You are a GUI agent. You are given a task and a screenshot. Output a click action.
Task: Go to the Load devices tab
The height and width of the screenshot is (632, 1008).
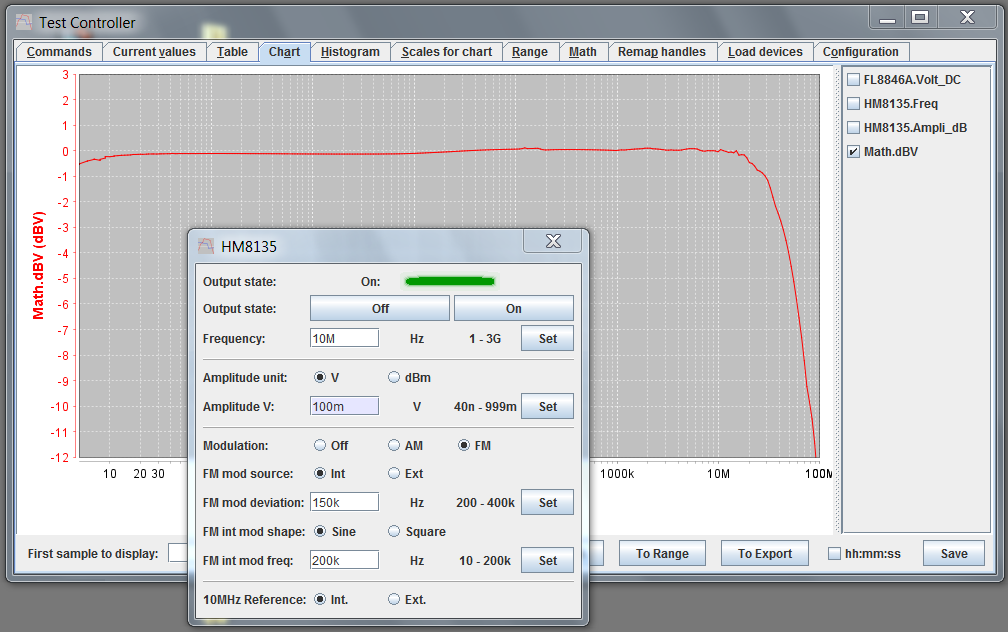(765, 52)
